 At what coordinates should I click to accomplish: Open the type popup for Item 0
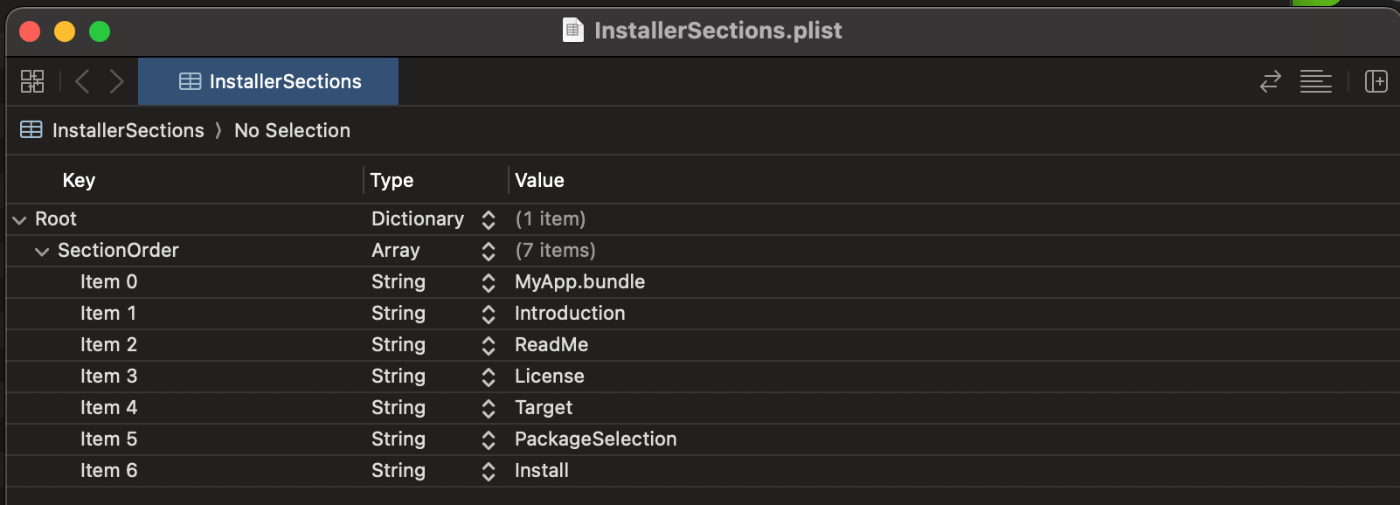pos(488,282)
